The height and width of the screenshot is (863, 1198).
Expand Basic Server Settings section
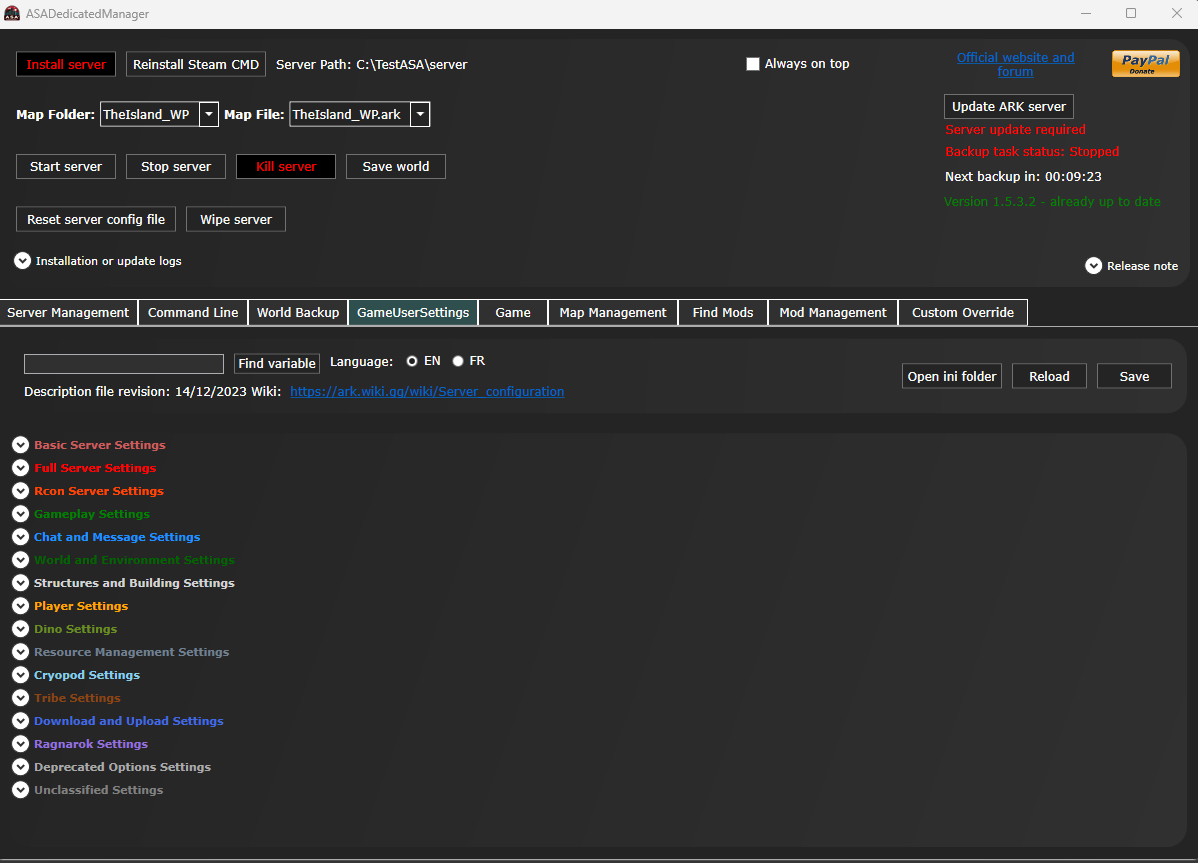tap(21, 445)
